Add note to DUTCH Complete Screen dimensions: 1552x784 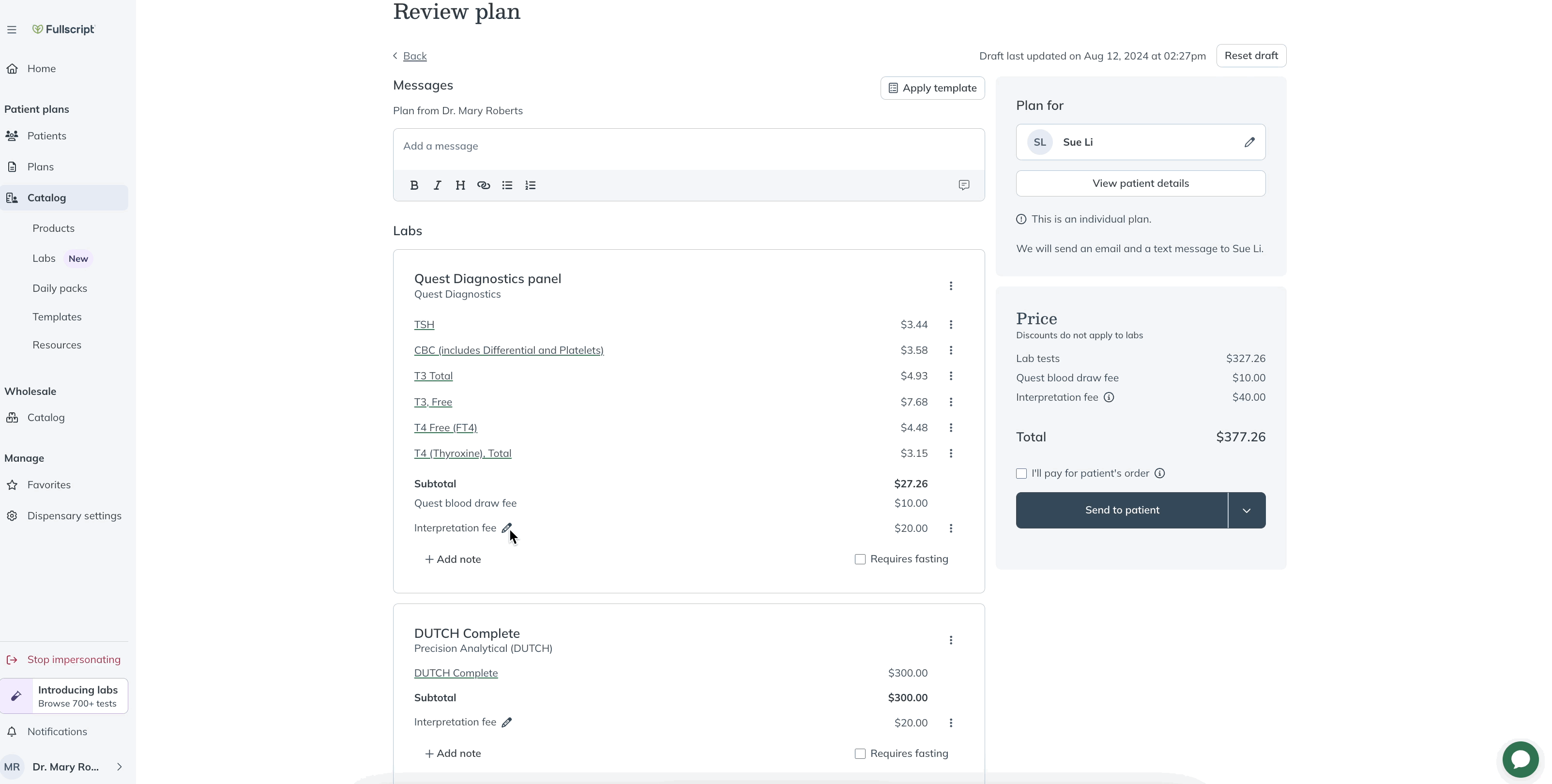click(453, 754)
